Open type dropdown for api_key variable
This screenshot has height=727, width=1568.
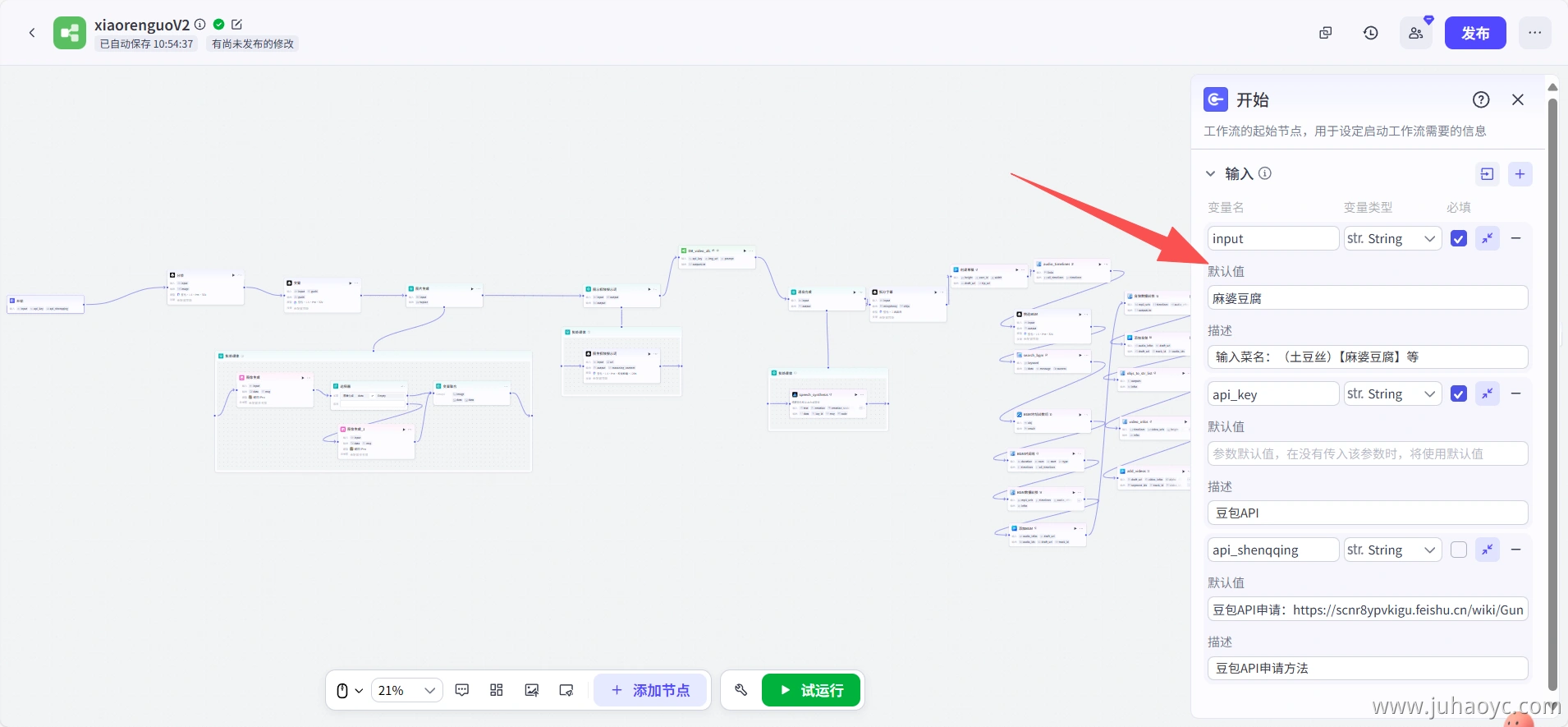1391,394
